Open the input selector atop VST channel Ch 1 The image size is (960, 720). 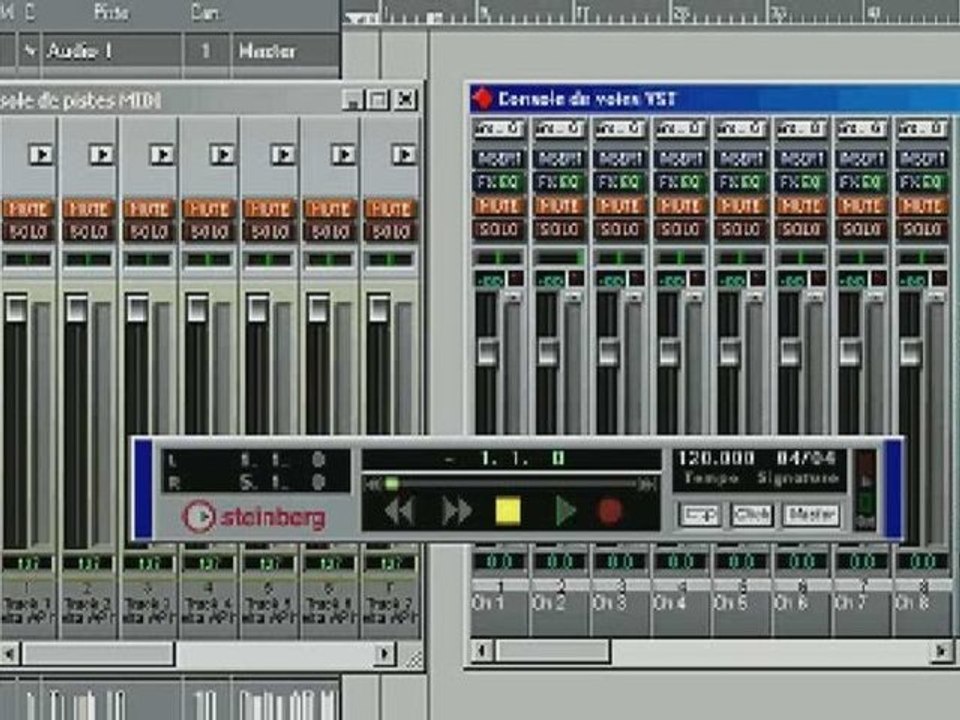[x=499, y=129]
